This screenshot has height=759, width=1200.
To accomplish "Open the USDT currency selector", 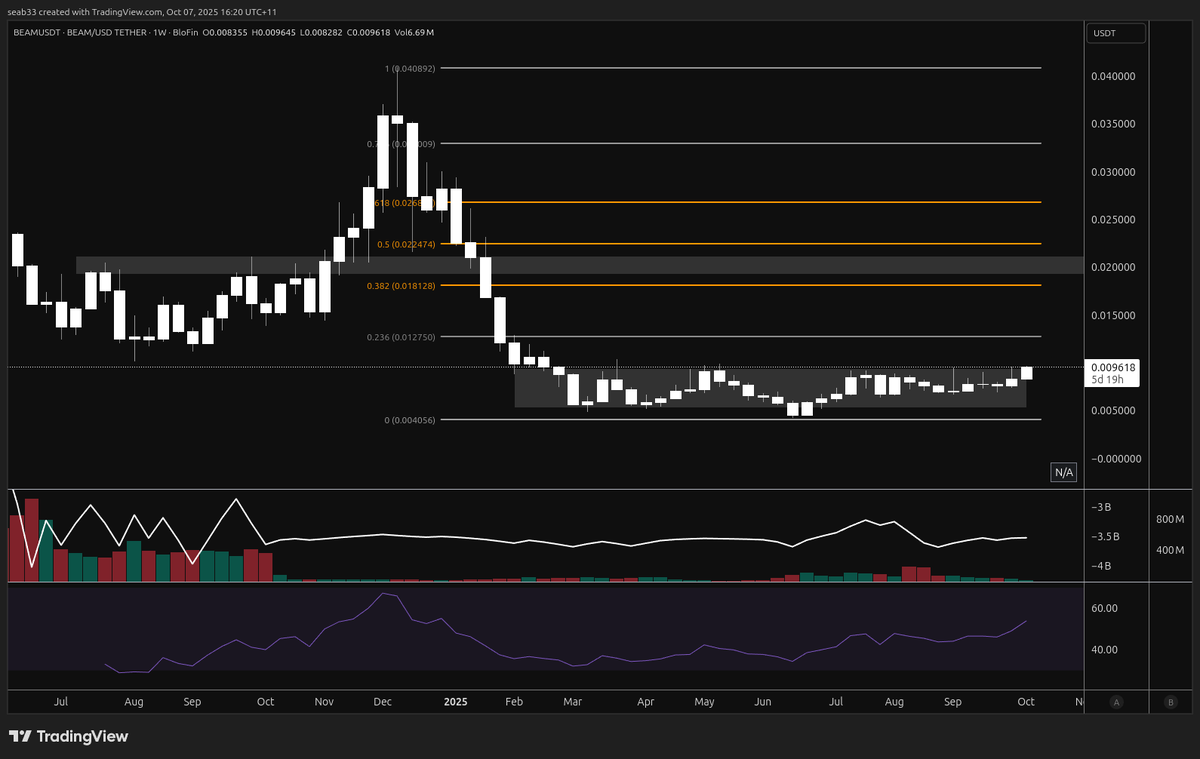I will (x=1115, y=33).
